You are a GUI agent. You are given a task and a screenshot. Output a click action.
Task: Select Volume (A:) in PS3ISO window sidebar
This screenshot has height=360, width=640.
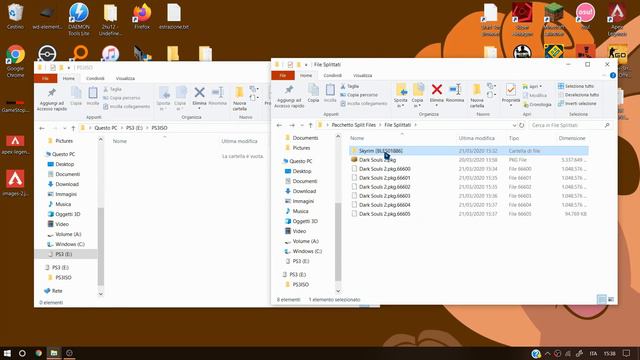coord(68,234)
